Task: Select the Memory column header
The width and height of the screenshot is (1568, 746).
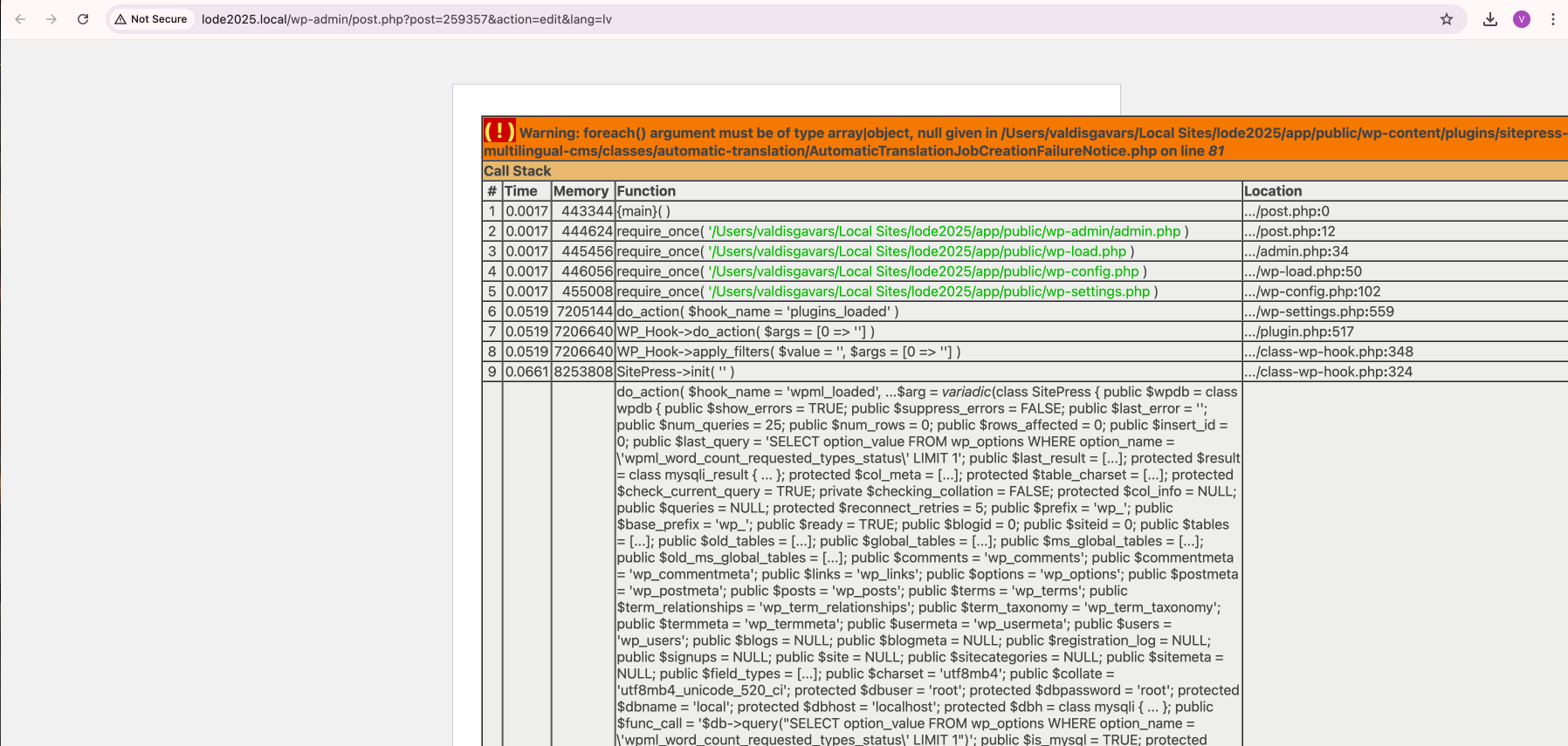Action: pos(581,191)
